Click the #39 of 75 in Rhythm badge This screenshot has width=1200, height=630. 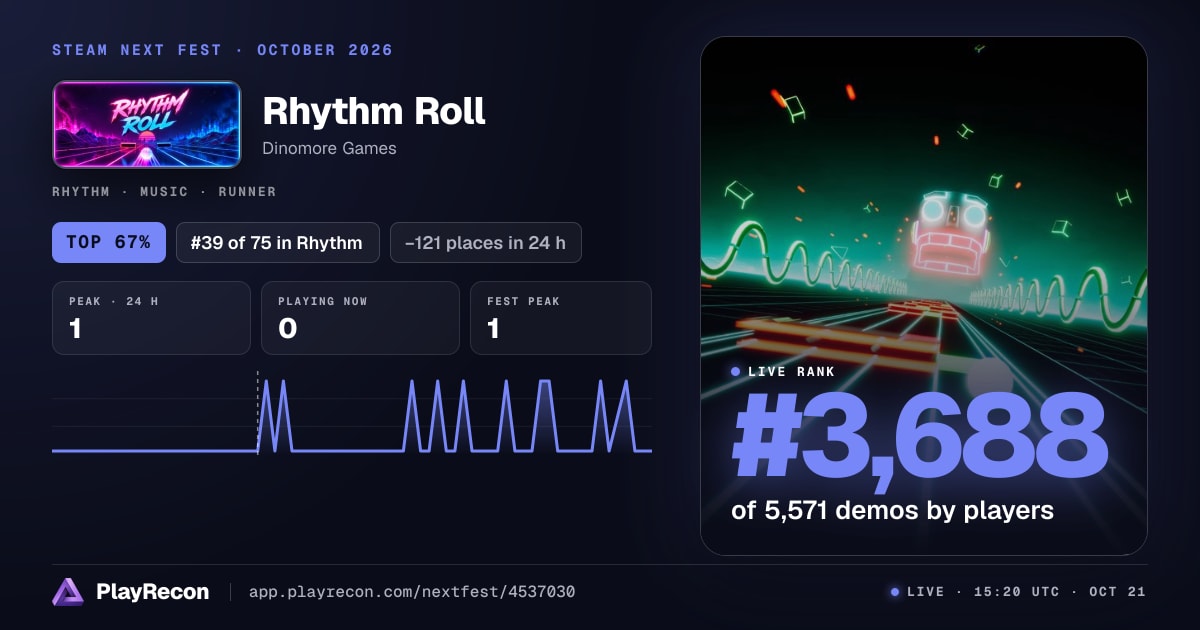tap(277, 242)
